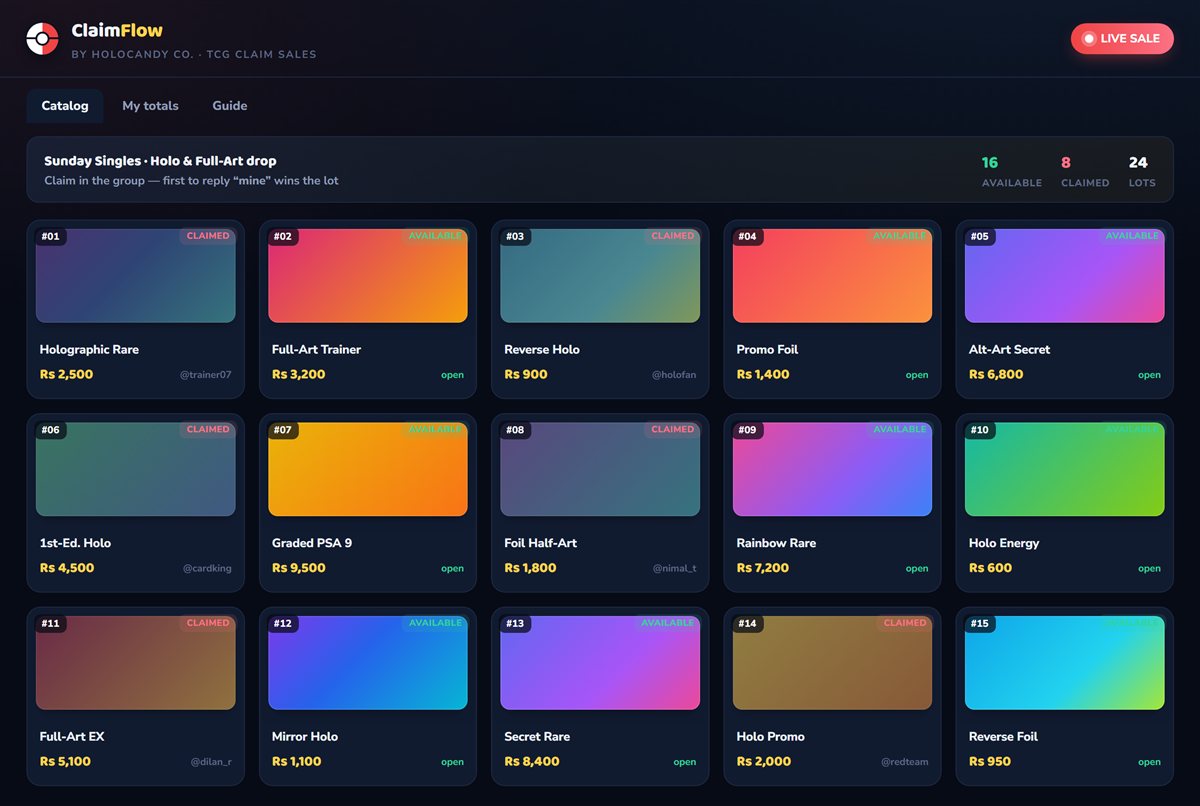Open the Promo Foil card image
Screen dimensions: 1200x806
click(832, 276)
